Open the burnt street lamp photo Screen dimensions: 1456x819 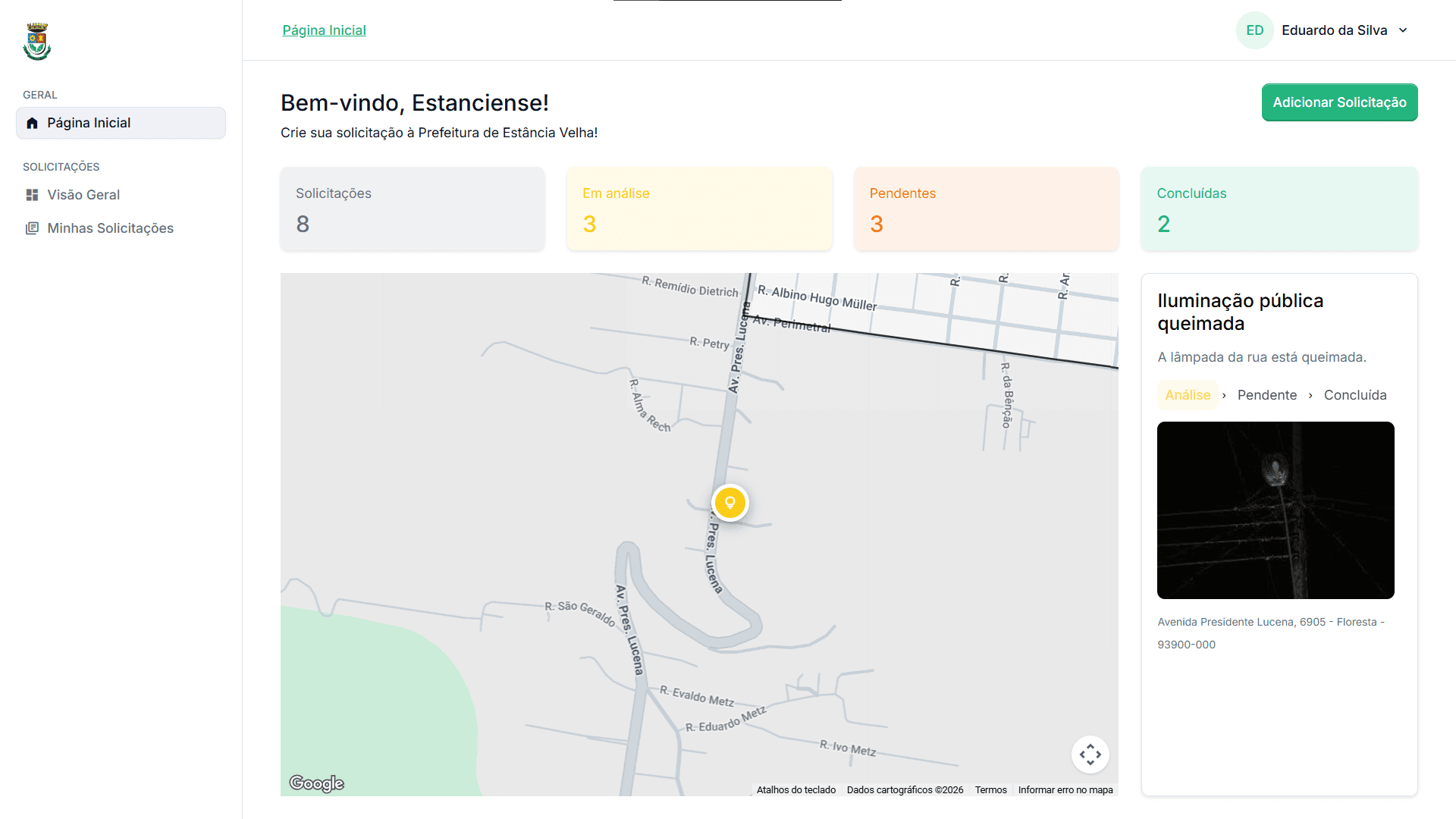tap(1276, 510)
